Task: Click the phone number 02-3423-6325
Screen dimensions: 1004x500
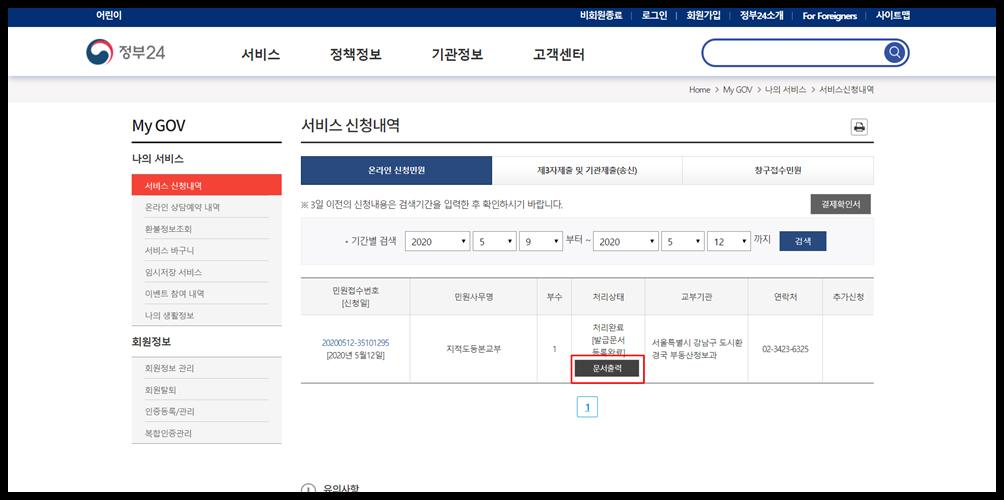Action: click(785, 349)
